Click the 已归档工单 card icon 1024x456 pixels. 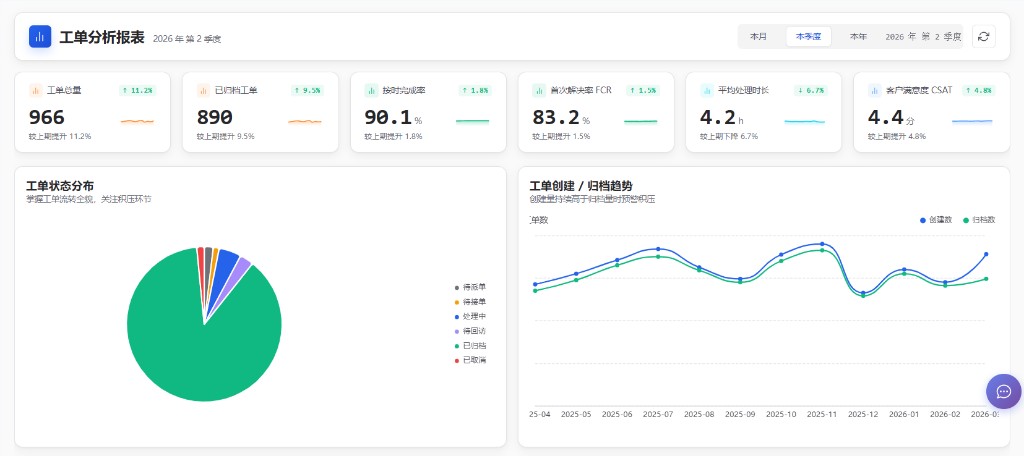coord(203,90)
